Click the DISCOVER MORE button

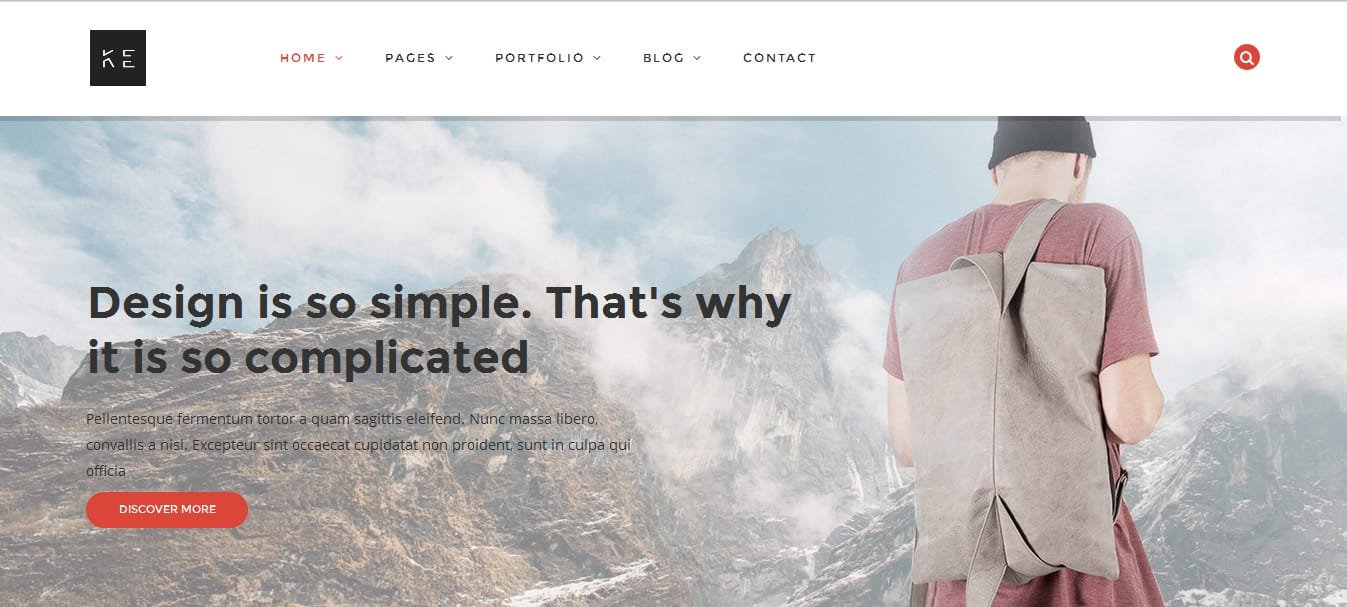(167, 509)
